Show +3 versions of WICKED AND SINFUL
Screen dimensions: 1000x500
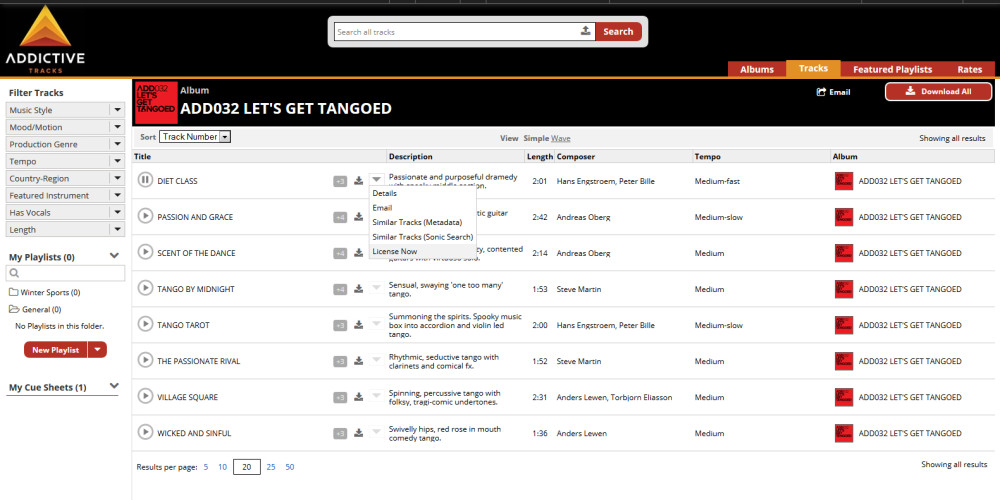pyautogui.click(x=340, y=434)
